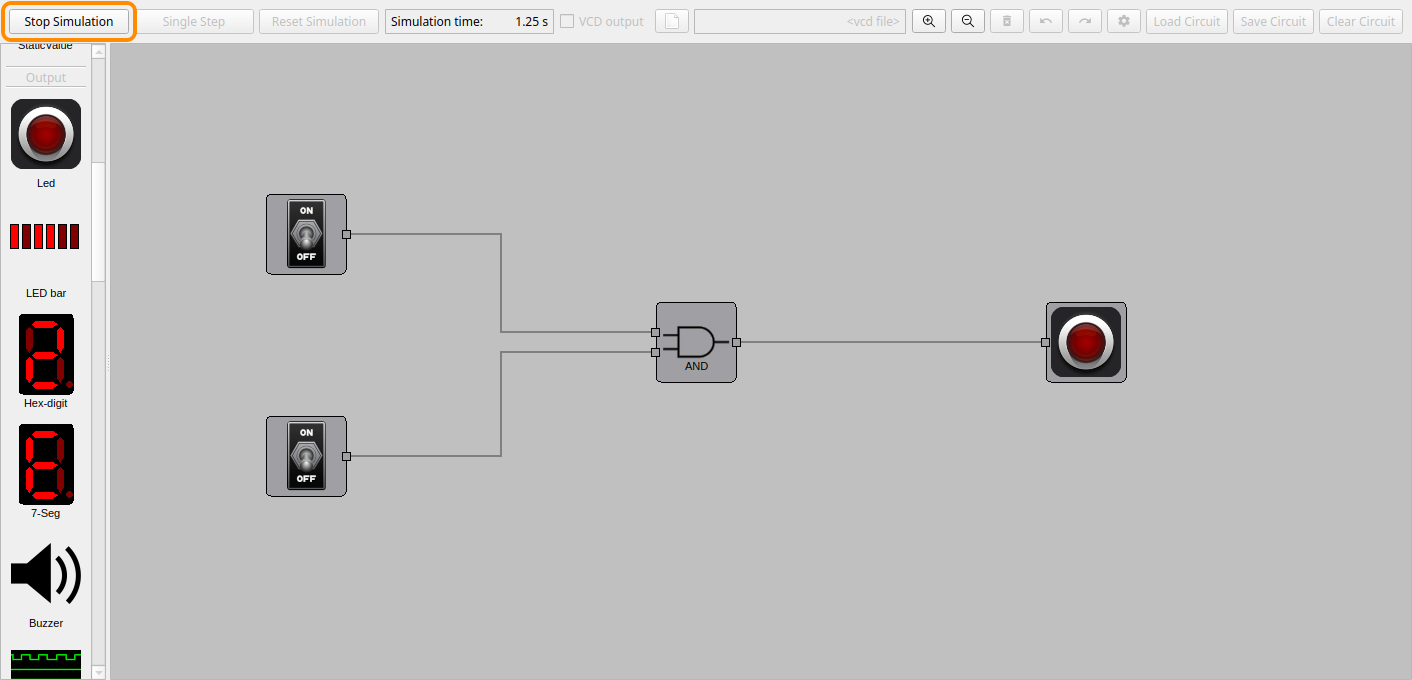Select the 7-Seg display component
Image resolution: width=1412 pixels, height=680 pixels.
click(46, 464)
